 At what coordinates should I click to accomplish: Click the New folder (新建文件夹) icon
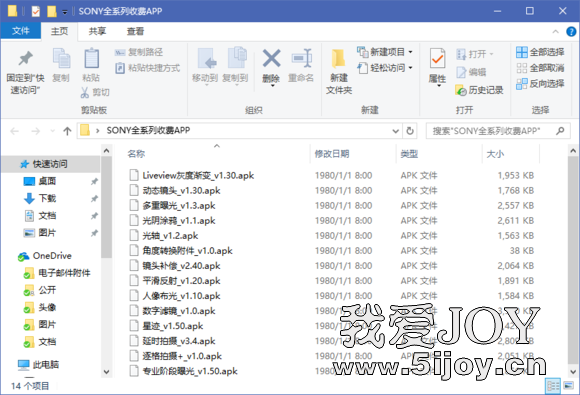point(338,58)
